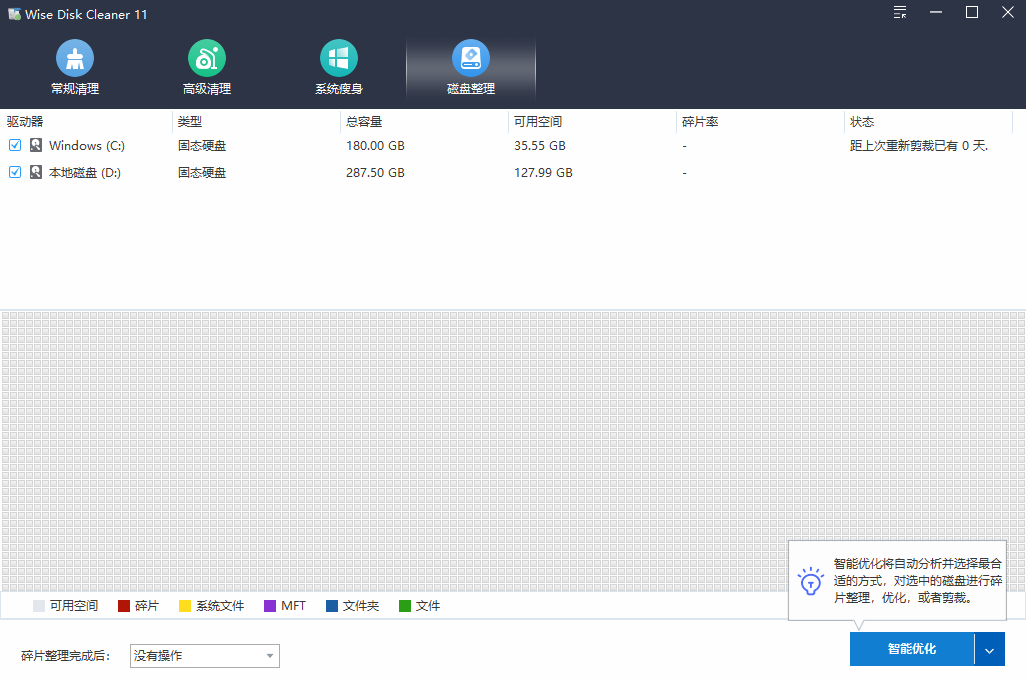Screen dimensions: 1026x679
Task: Select the 本地磁盘 (D:) drive name
Action: tap(84, 172)
